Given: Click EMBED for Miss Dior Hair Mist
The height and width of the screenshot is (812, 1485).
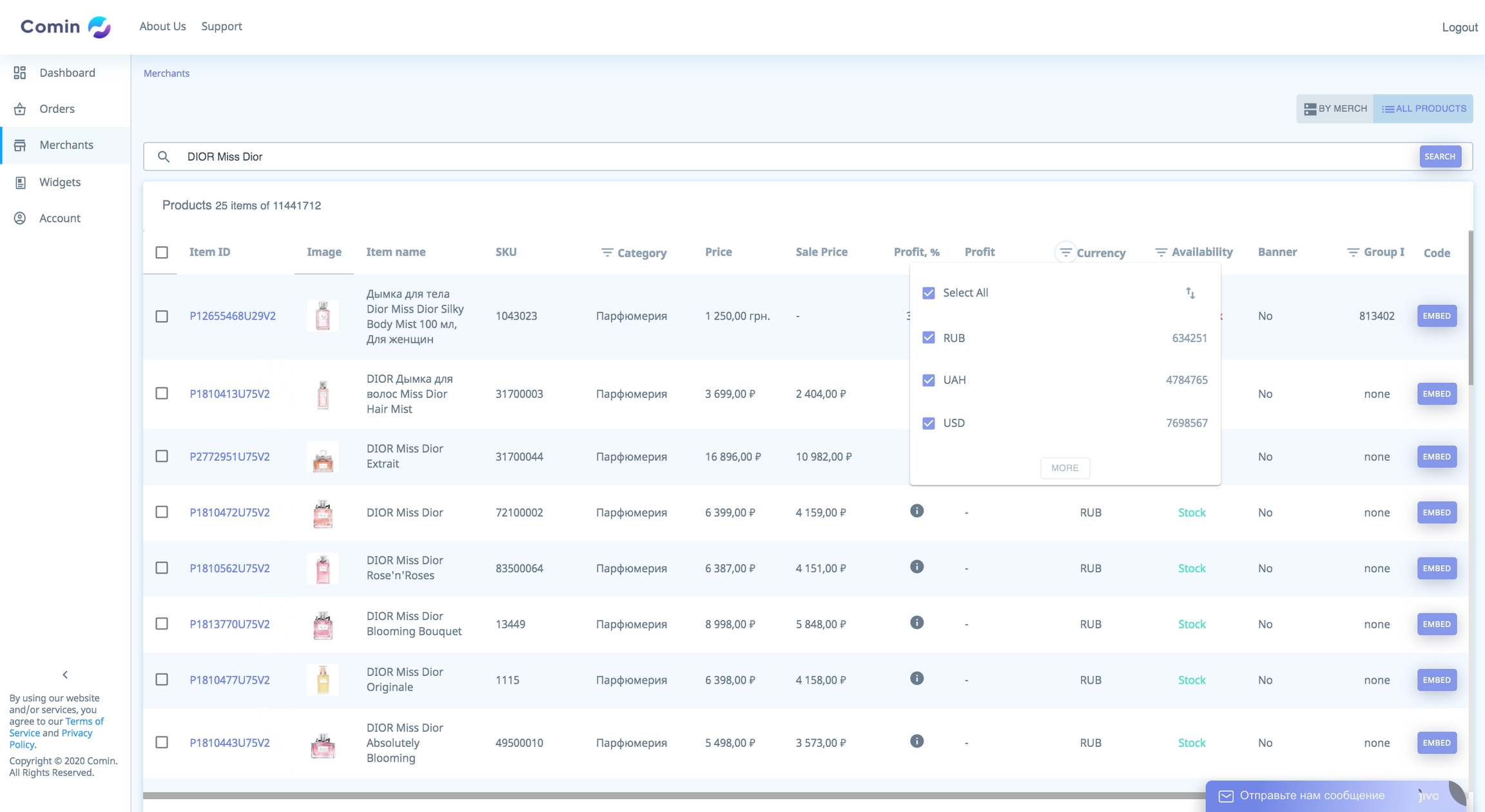Looking at the screenshot, I should 1437,394.
